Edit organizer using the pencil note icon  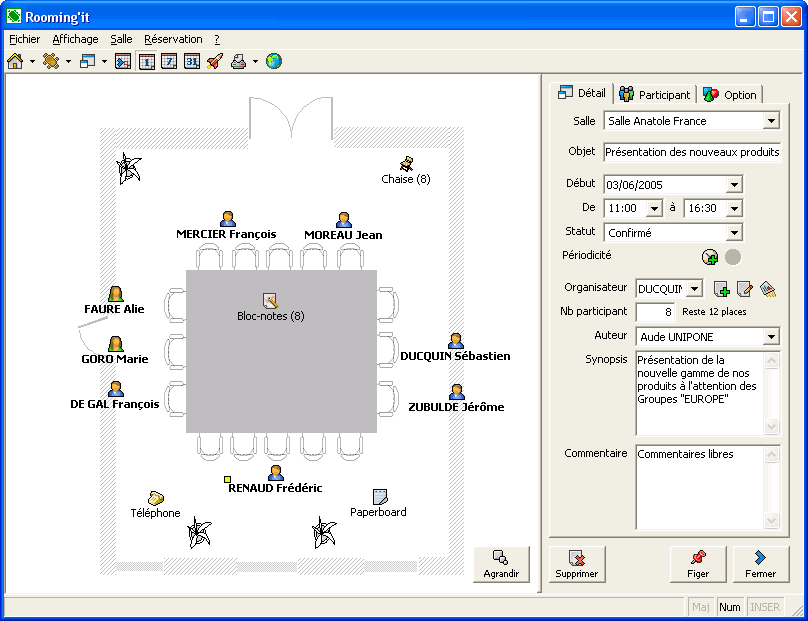click(744, 289)
